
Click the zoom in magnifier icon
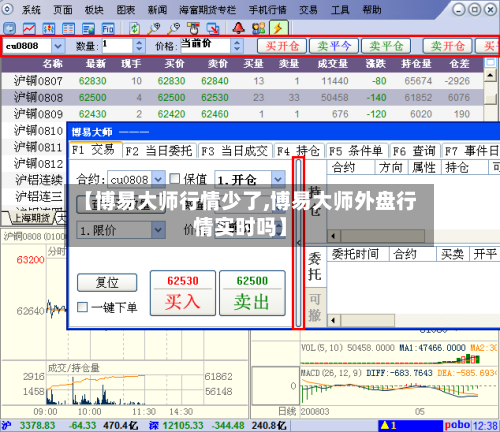tap(154, 29)
